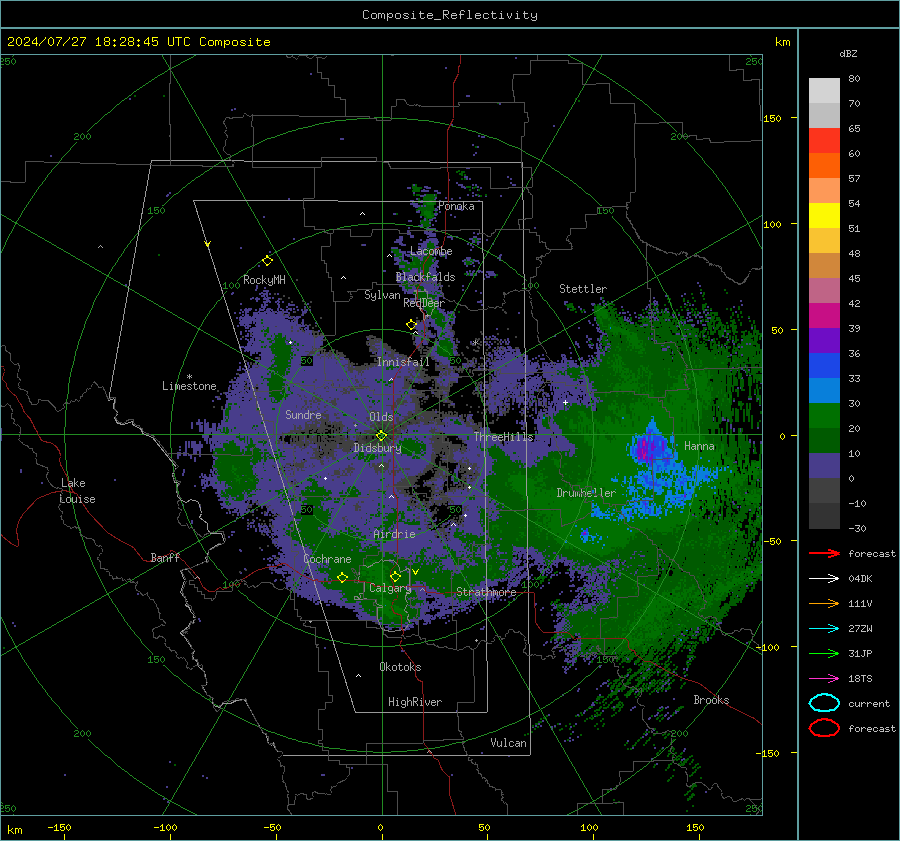The height and width of the screenshot is (841, 900).
Task: Select the Drumheller label on map
Action: point(586,493)
